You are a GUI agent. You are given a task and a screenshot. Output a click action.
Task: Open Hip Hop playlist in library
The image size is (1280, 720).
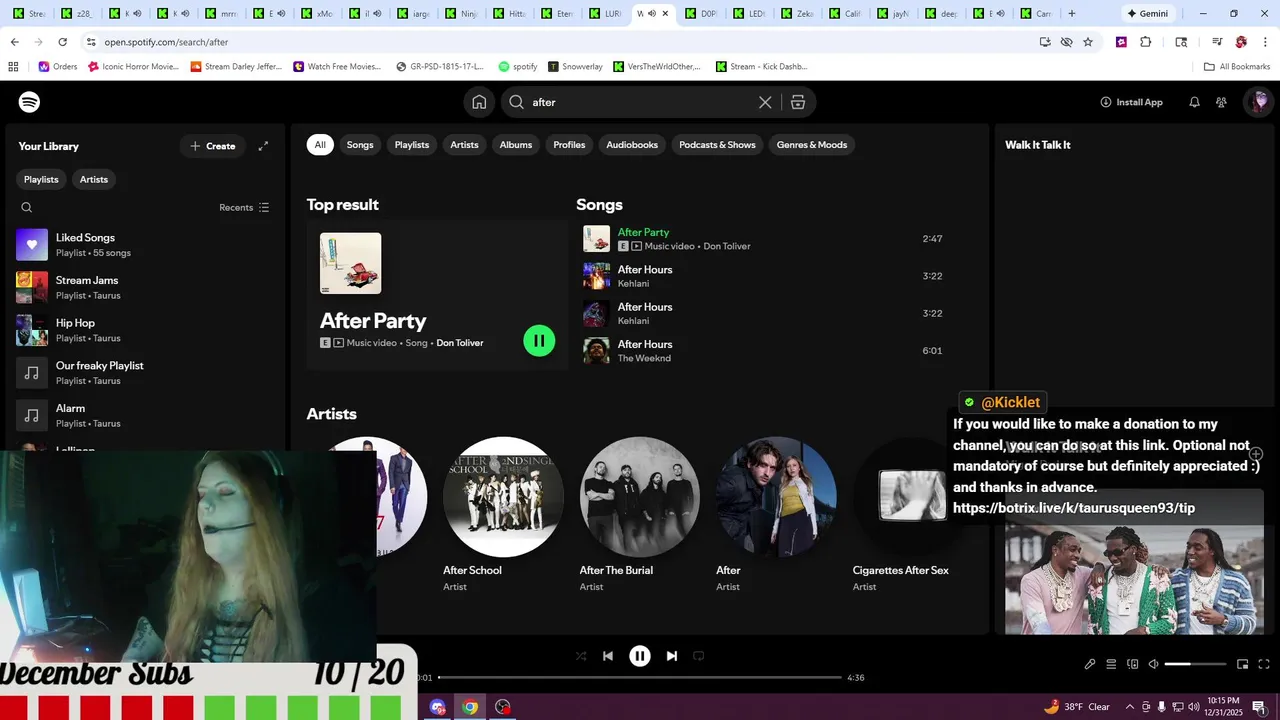[x=145, y=330]
